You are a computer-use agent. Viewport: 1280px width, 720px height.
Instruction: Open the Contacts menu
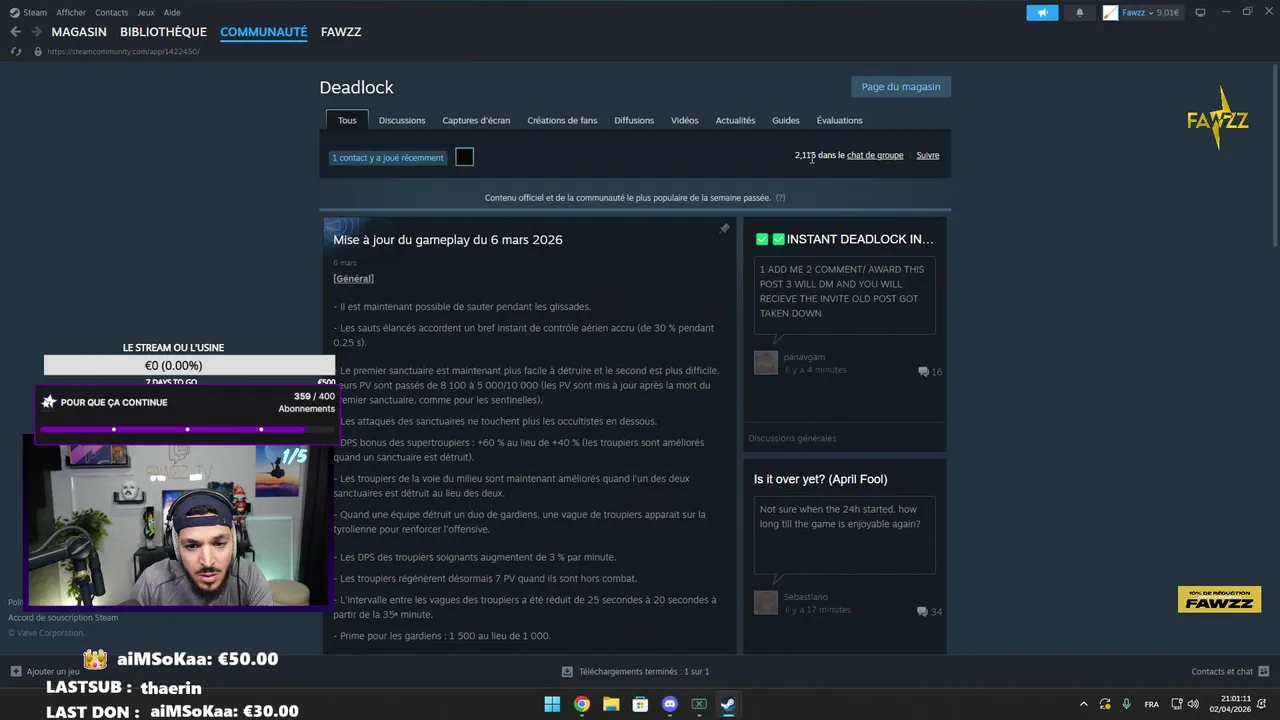click(x=111, y=12)
